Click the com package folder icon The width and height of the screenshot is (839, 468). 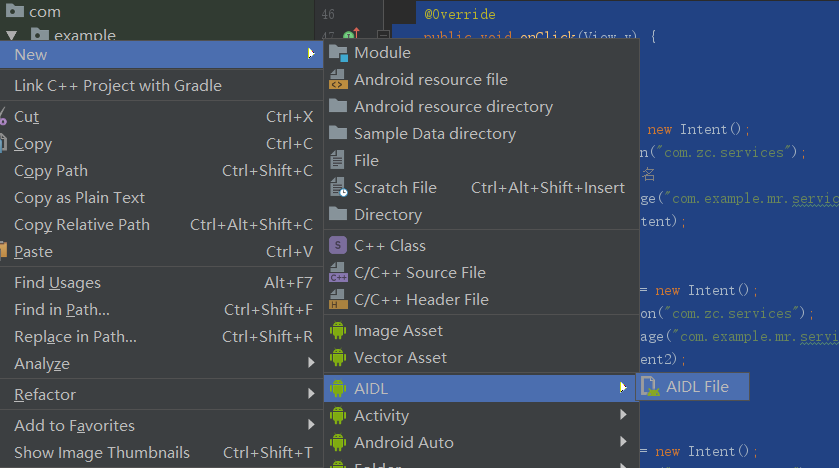14,10
